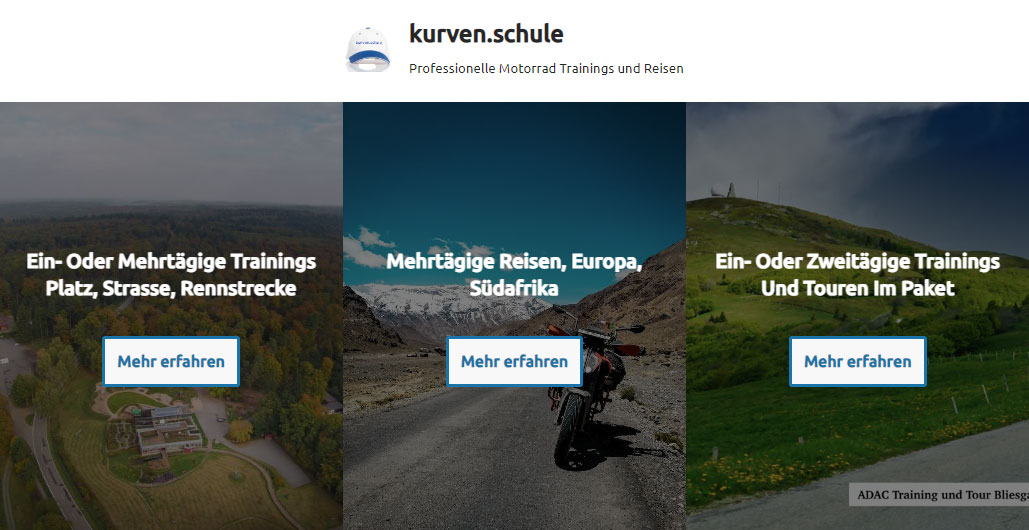Select the Mehrtägige Reisen, Europa, Südafrika heading

click(x=514, y=275)
